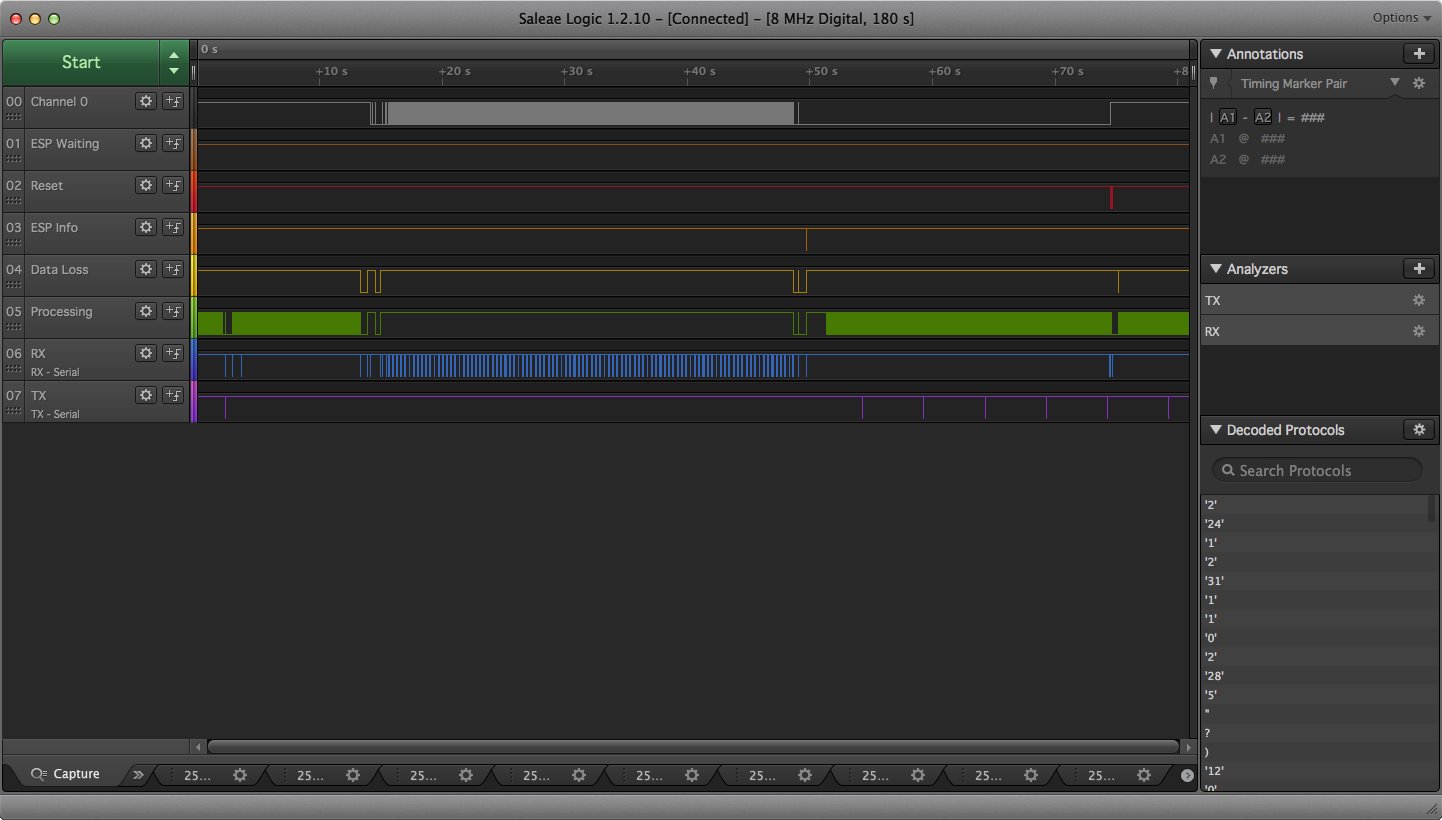Click the TX - Serial analyzer label
The image size is (1442, 820).
point(55,414)
